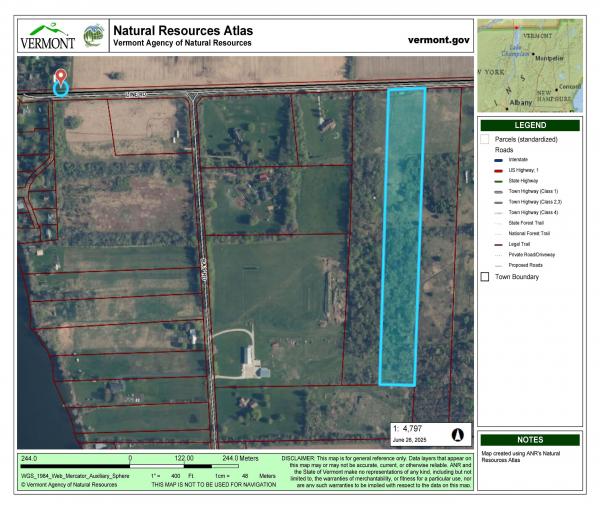Select the LEGEND header
This screenshot has height=509, width=600.
click(x=530, y=125)
